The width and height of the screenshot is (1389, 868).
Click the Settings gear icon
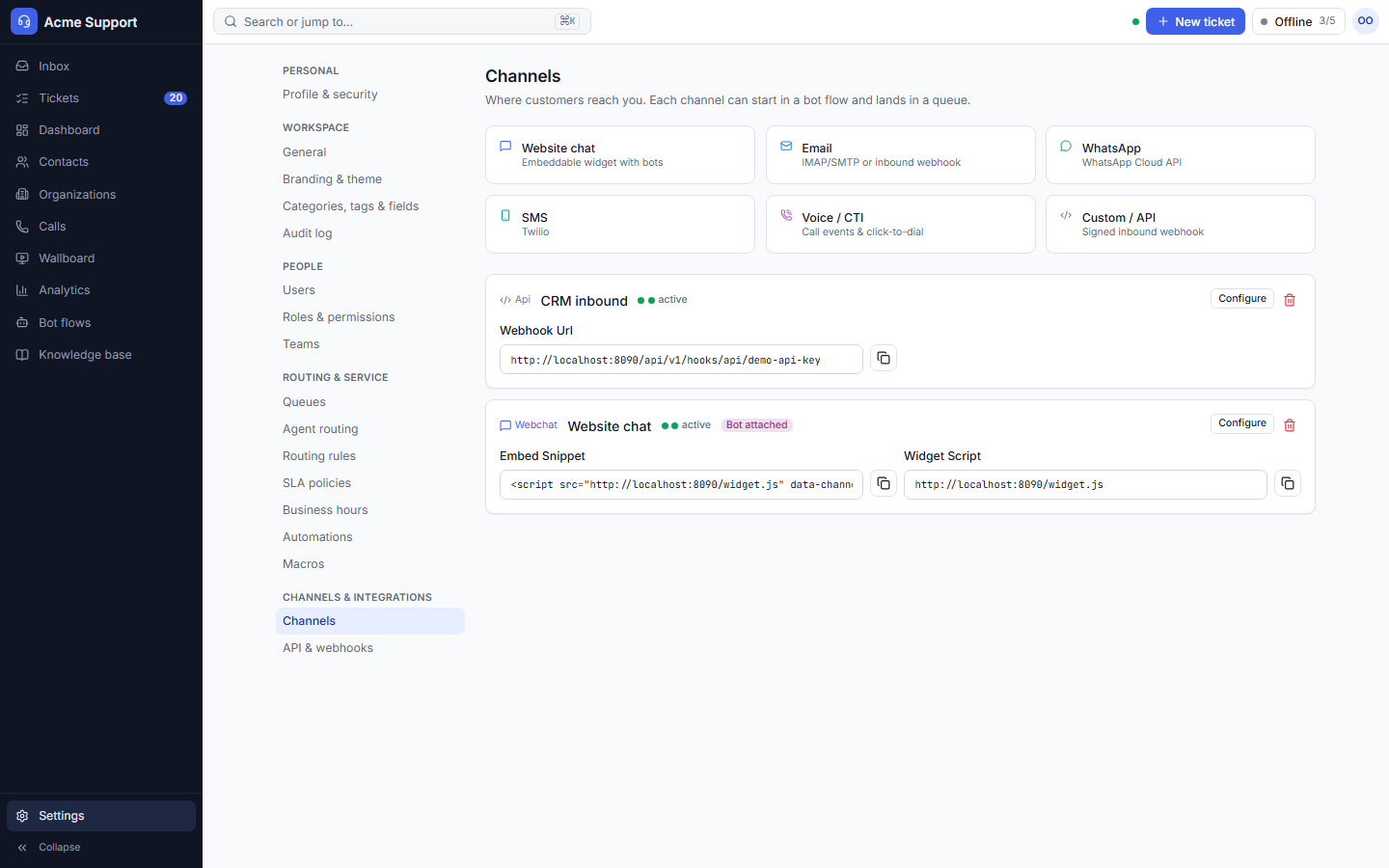pyautogui.click(x=22, y=816)
